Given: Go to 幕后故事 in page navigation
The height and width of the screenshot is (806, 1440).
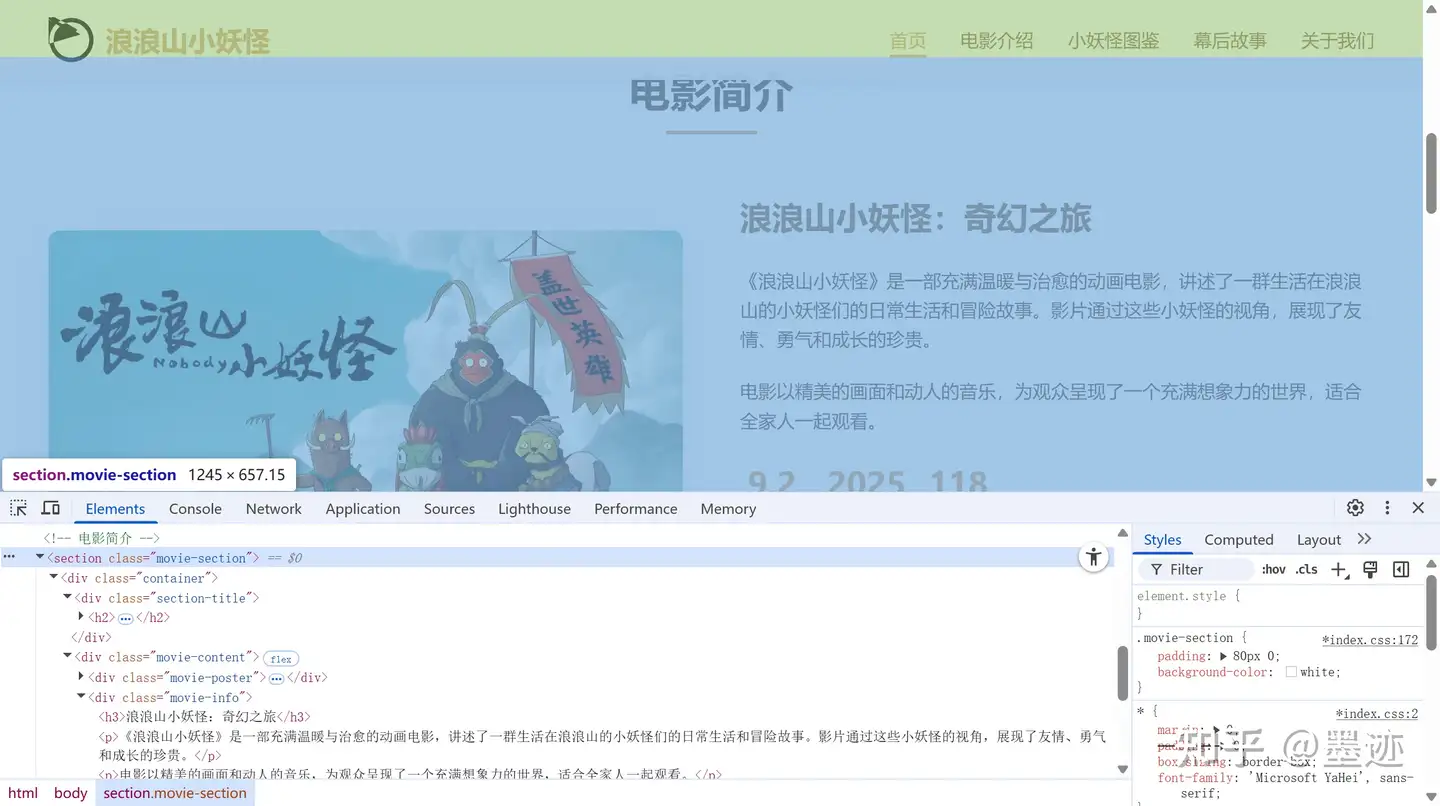Looking at the screenshot, I should tap(1230, 41).
